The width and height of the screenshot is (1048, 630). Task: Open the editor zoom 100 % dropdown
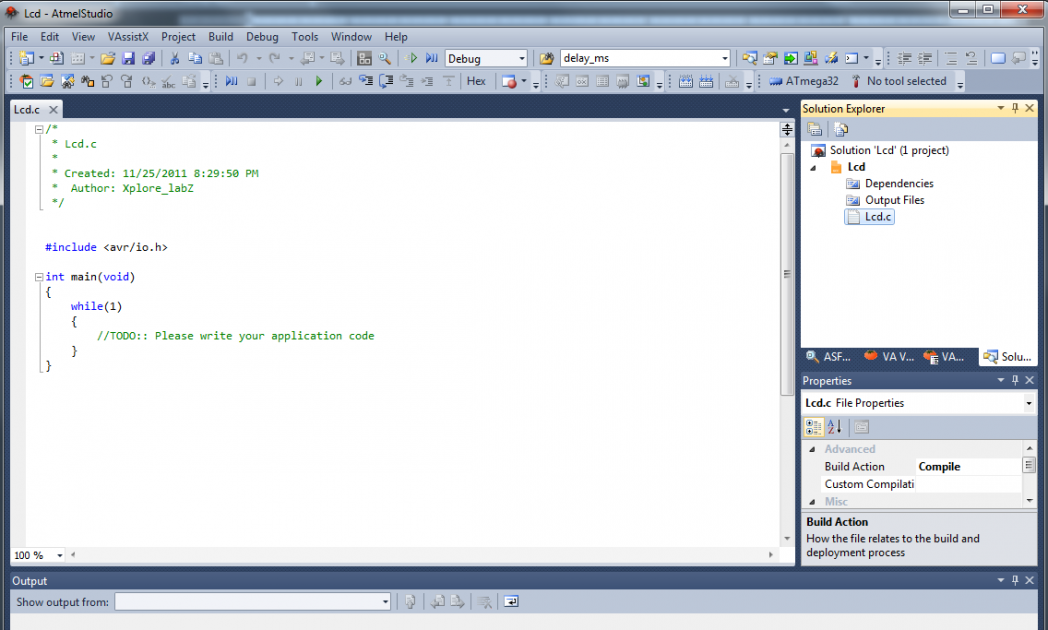[x=59, y=555]
